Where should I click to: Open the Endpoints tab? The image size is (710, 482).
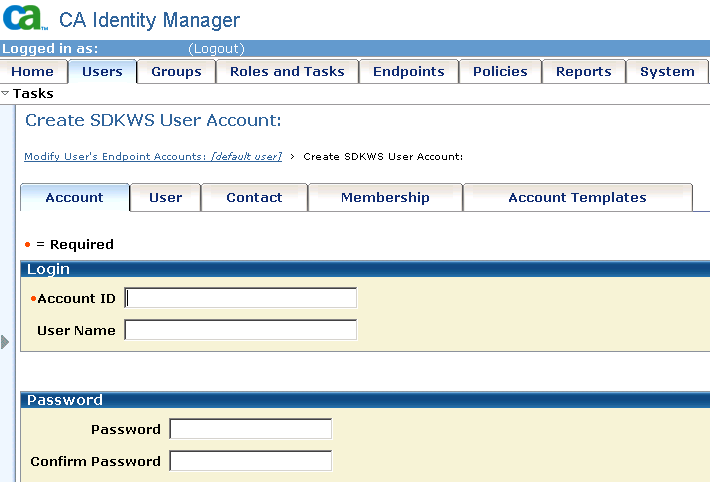pos(409,72)
